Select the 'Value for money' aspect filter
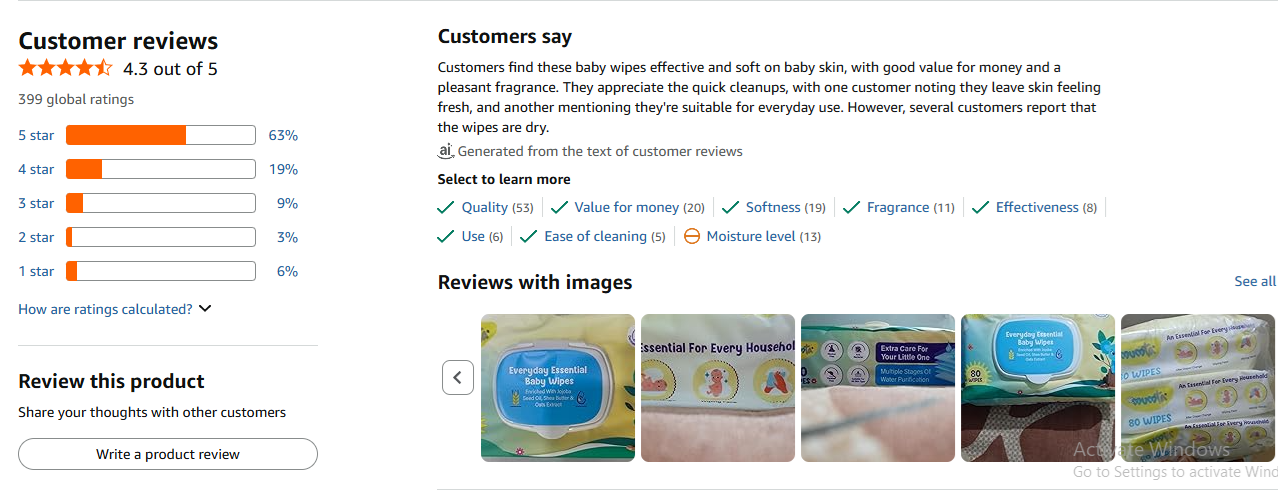1278x491 pixels. [x=626, y=208]
